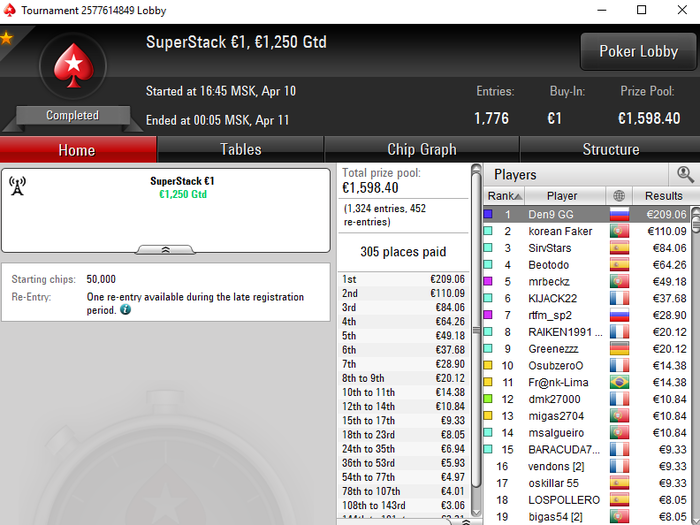Open the player search magnifier
The height and width of the screenshot is (525, 700).
685,175
